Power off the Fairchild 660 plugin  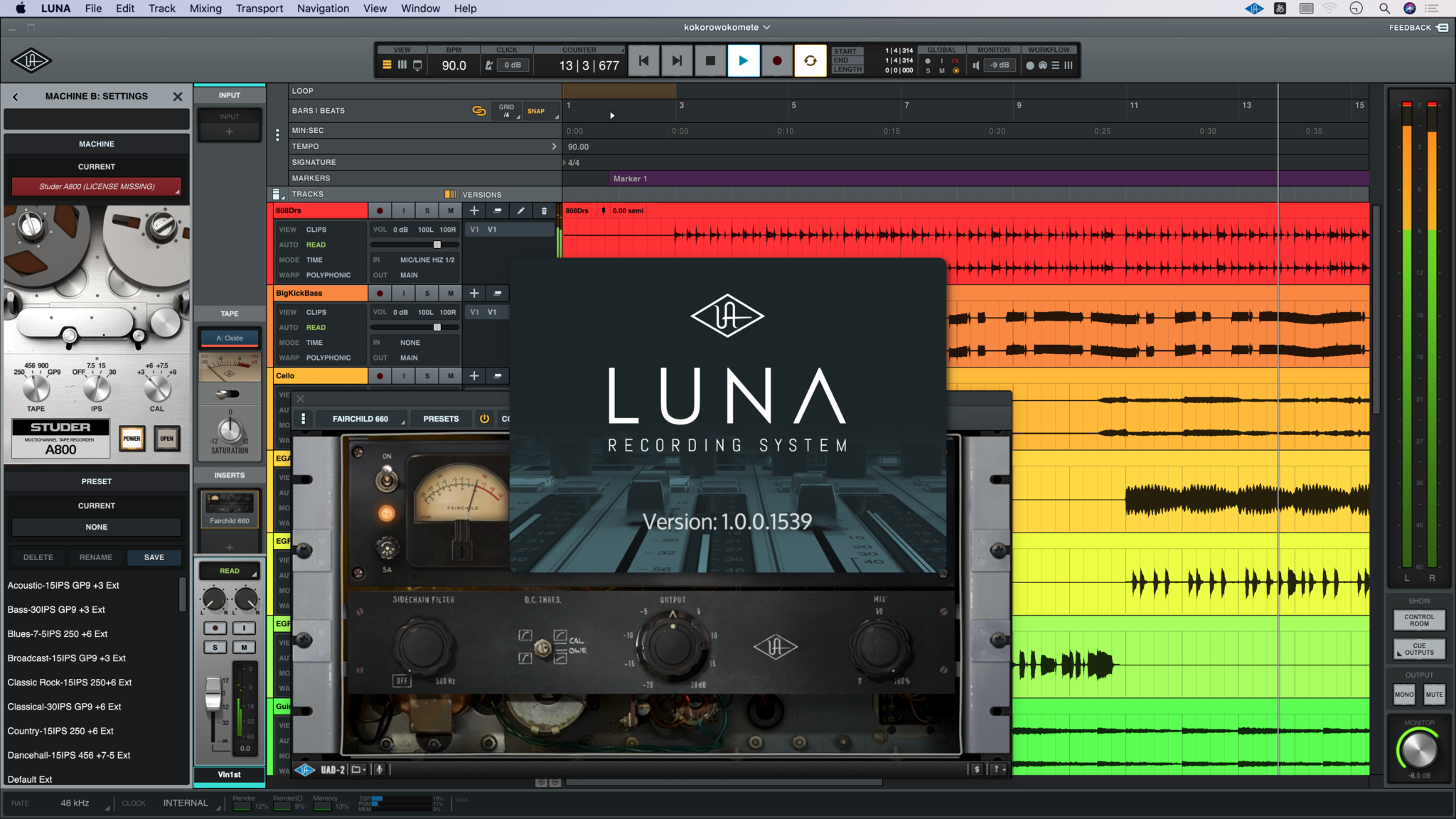(484, 419)
